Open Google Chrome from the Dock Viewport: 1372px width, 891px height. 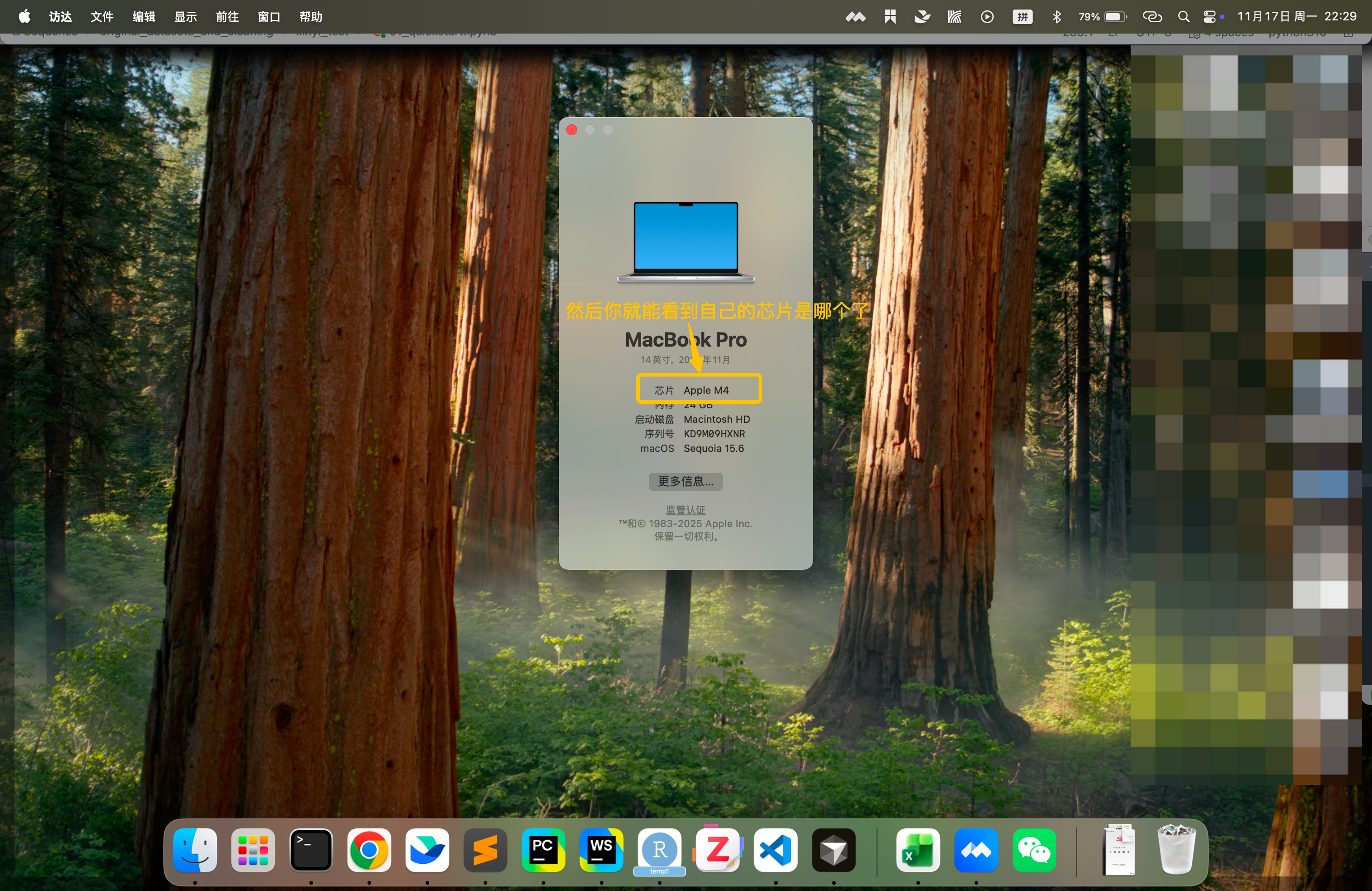click(369, 850)
